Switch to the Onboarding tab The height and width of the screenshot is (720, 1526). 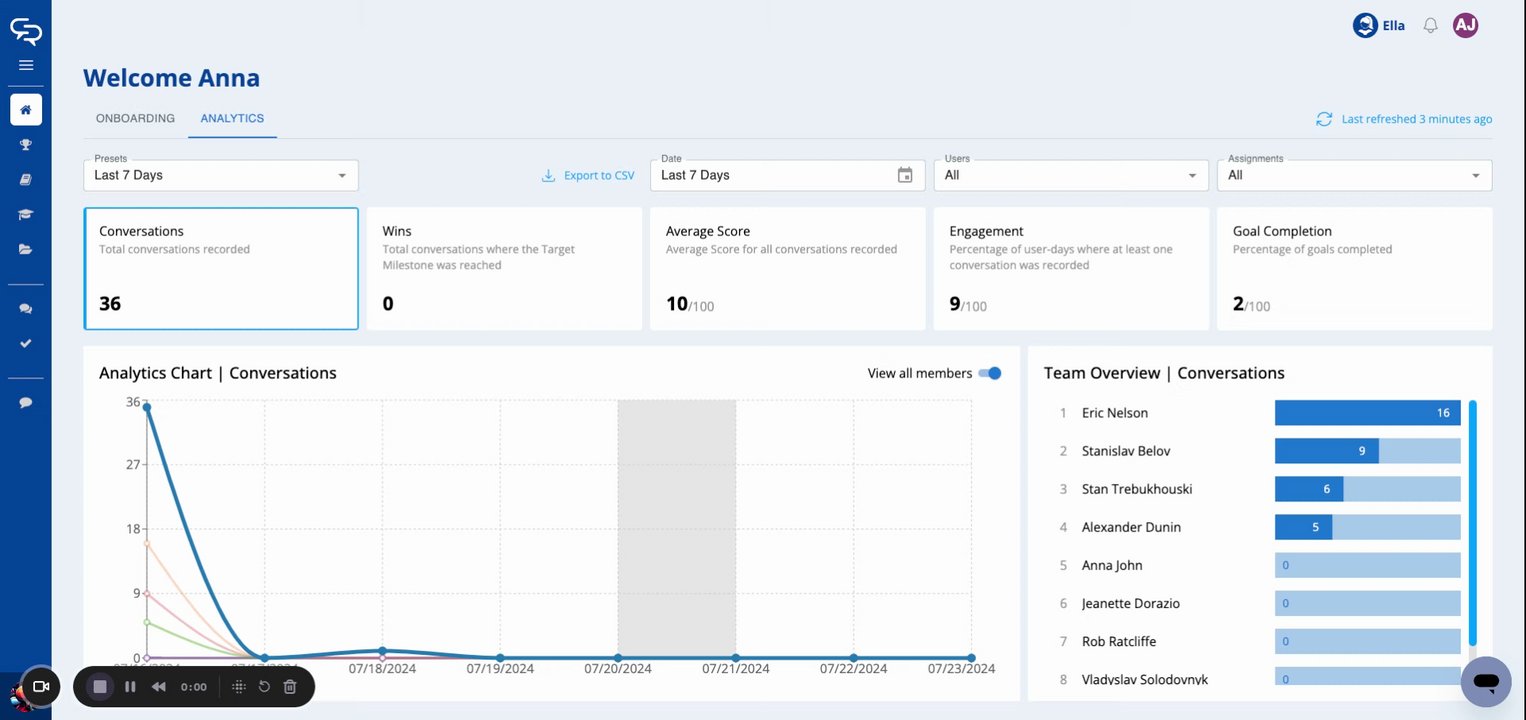pyautogui.click(x=135, y=118)
